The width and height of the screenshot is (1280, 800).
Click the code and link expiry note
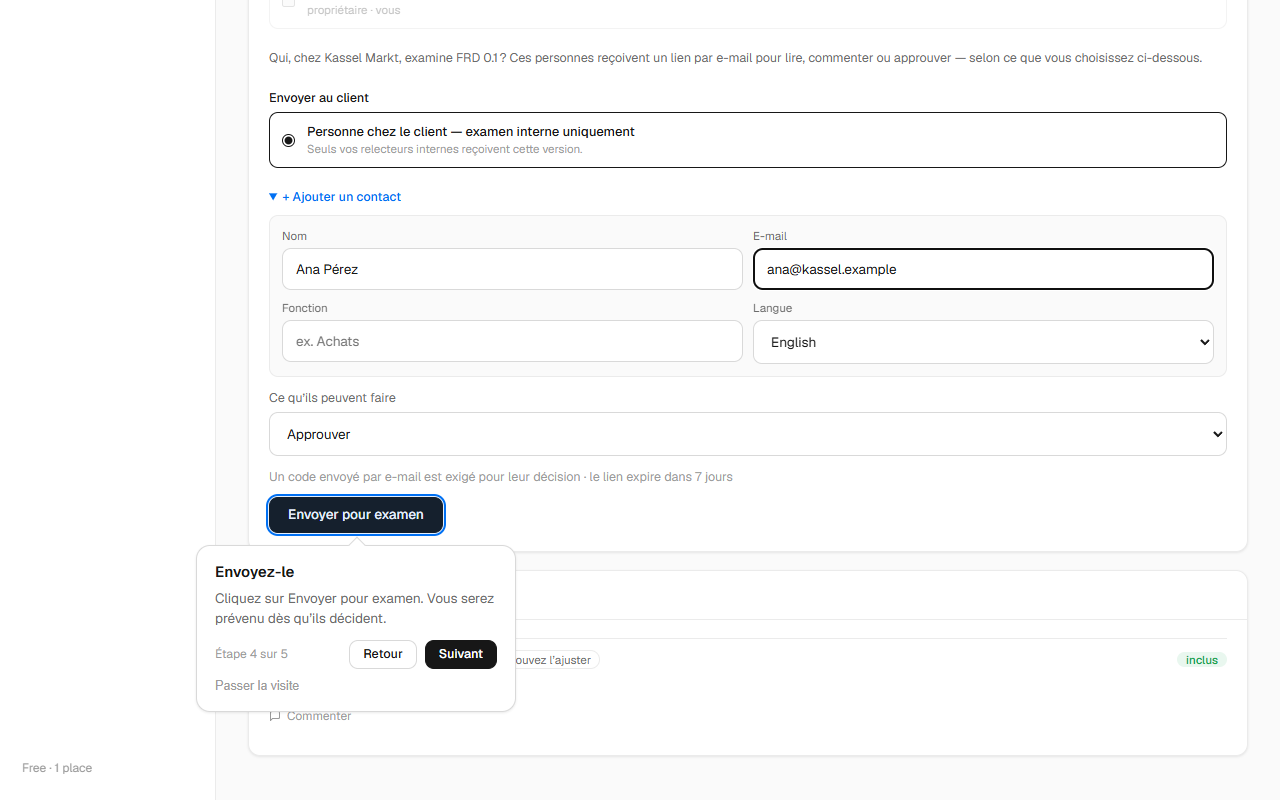pyautogui.click(x=501, y=477)
